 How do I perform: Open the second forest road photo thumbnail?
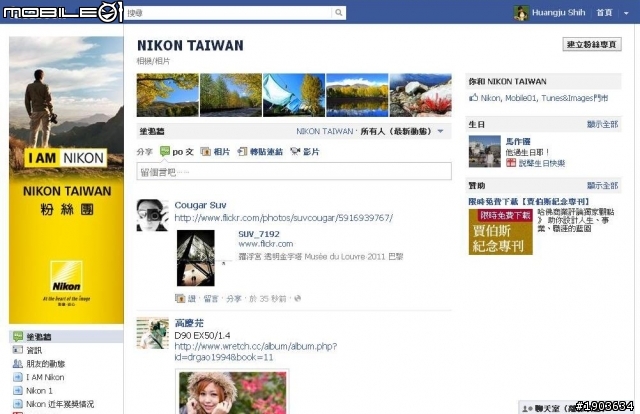[231, 95]
